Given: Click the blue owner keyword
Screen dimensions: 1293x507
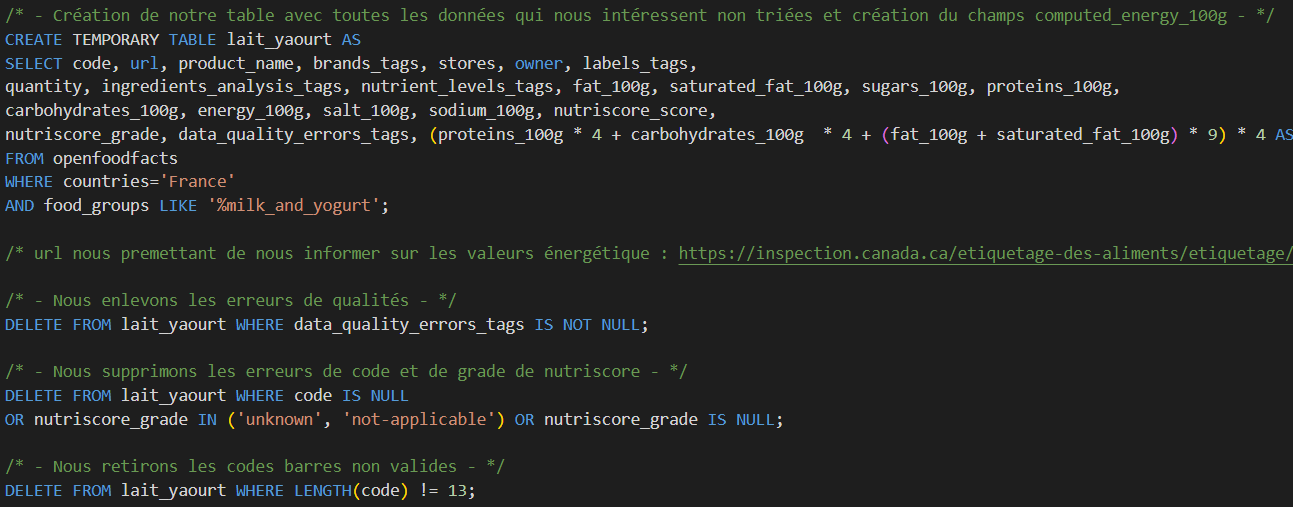Looking at the screenshot, I should click(539, 63).
